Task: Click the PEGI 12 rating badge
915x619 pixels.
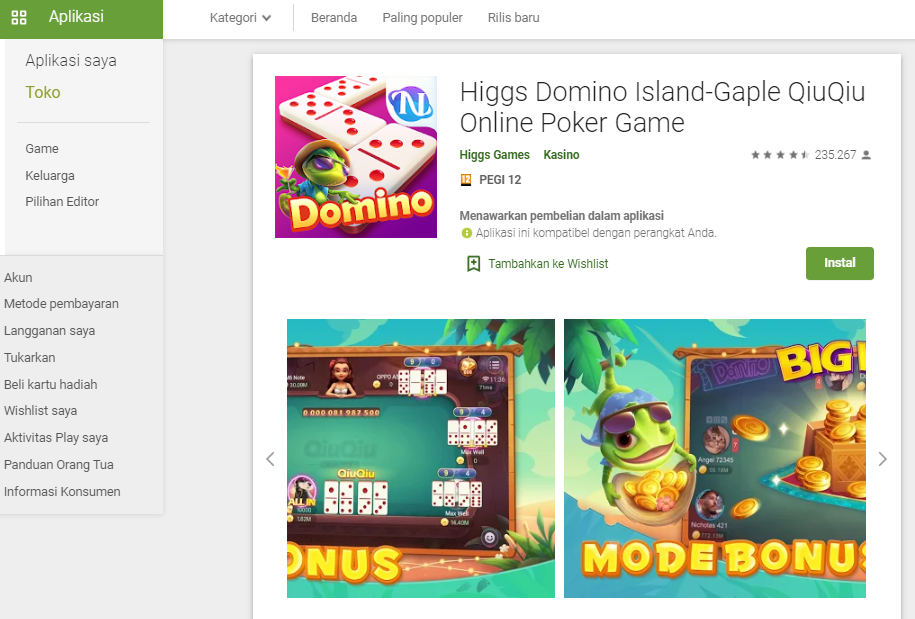Action: click(x=466, y=180)
